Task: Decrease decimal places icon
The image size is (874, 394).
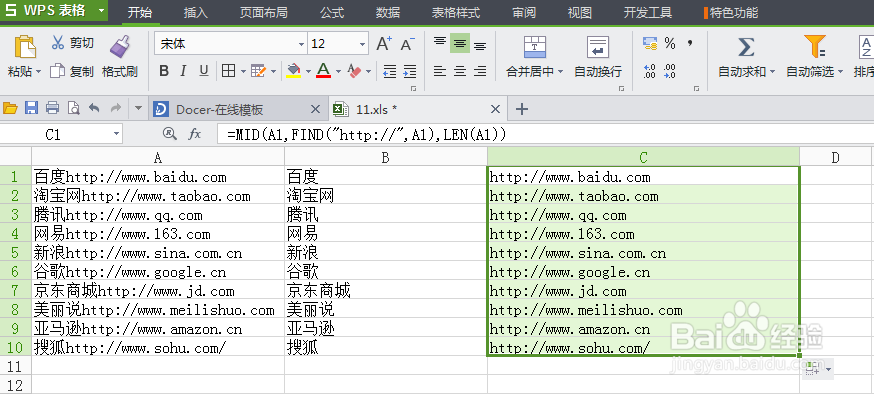Action: click(669, 71)
